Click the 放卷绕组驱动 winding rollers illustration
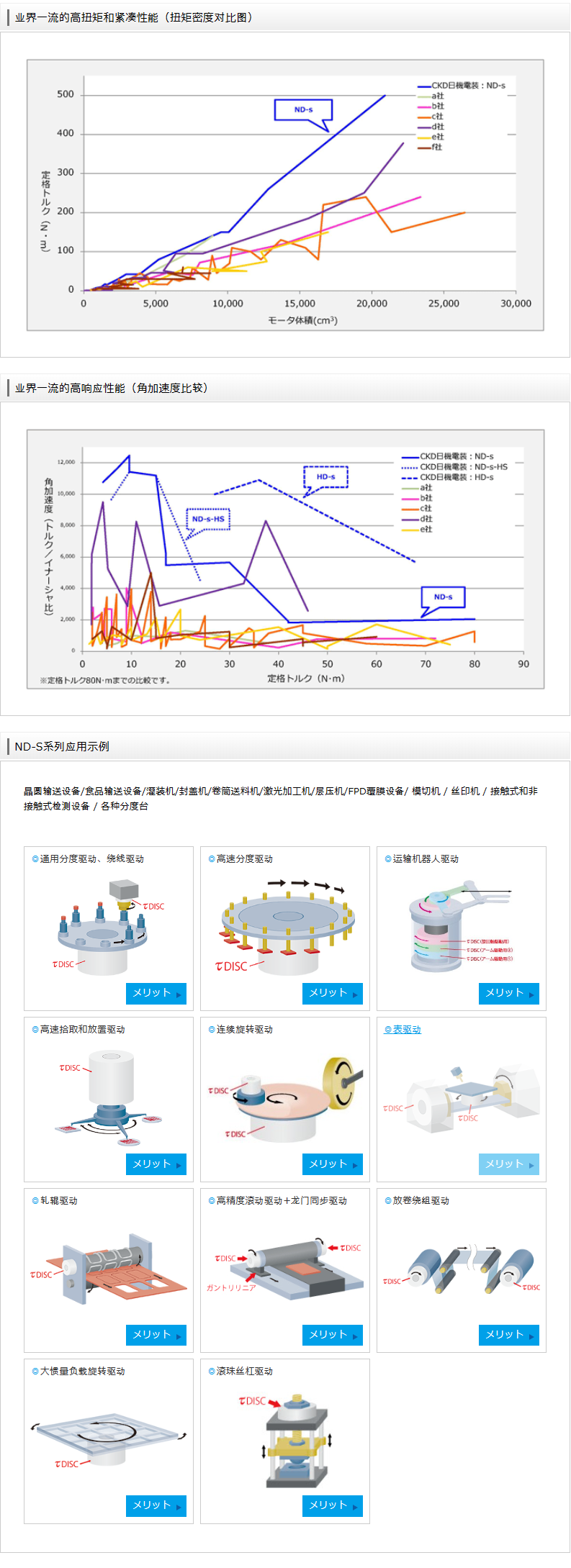 (x=461, y=1269)
